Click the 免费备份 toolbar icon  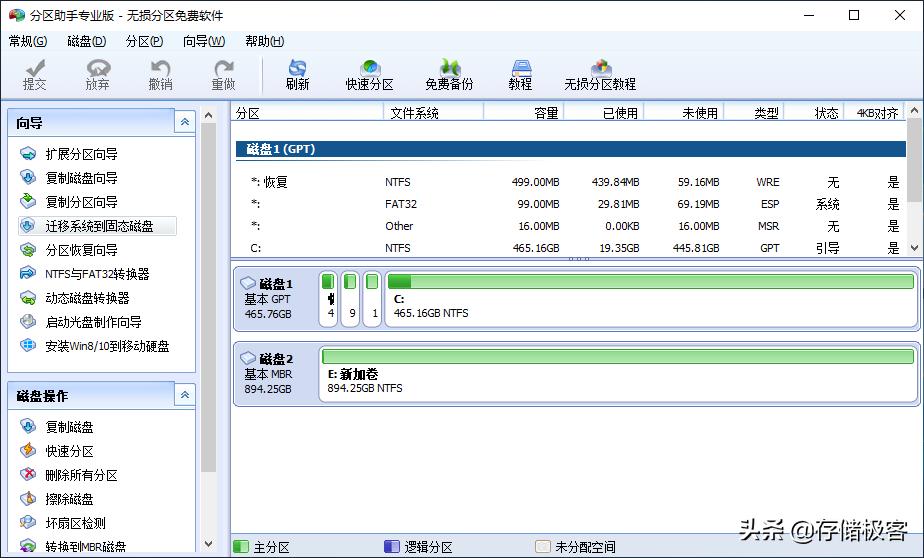pyautogui.click(x=449, y=75)
